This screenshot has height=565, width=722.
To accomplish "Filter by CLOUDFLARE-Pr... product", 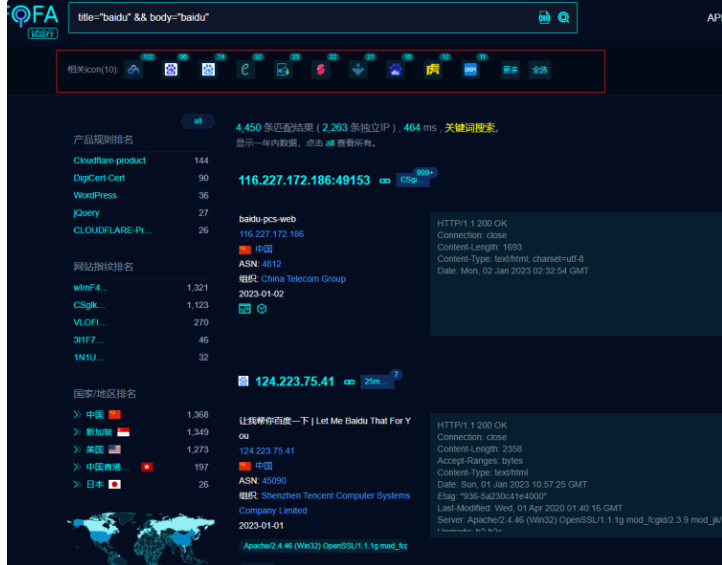I will click(x=112, y=230).
